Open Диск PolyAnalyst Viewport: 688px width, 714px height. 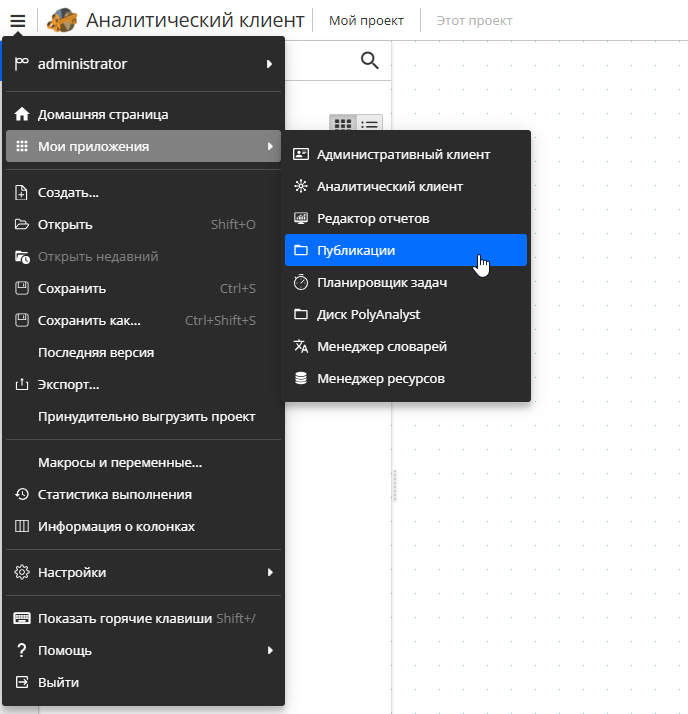[x=406, y=314]
